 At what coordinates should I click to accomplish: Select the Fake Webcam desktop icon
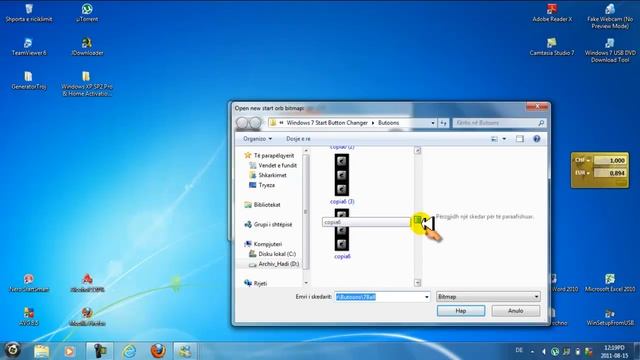point(610,16)
